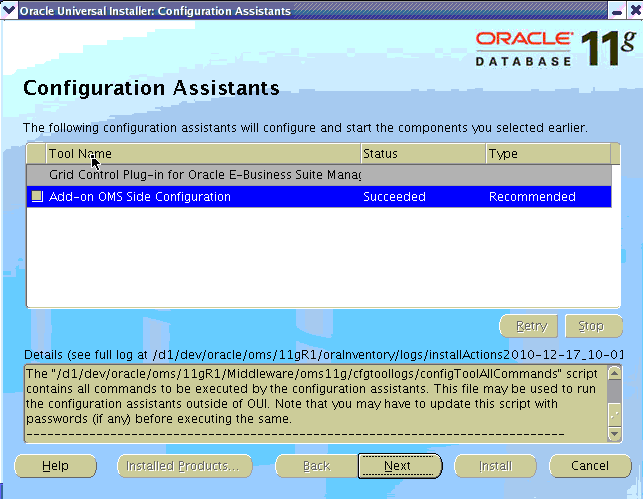Image resolution: width=643 pixels, height=499 pixels.
Task: Cancel the installation
Action: coord(590,466)
